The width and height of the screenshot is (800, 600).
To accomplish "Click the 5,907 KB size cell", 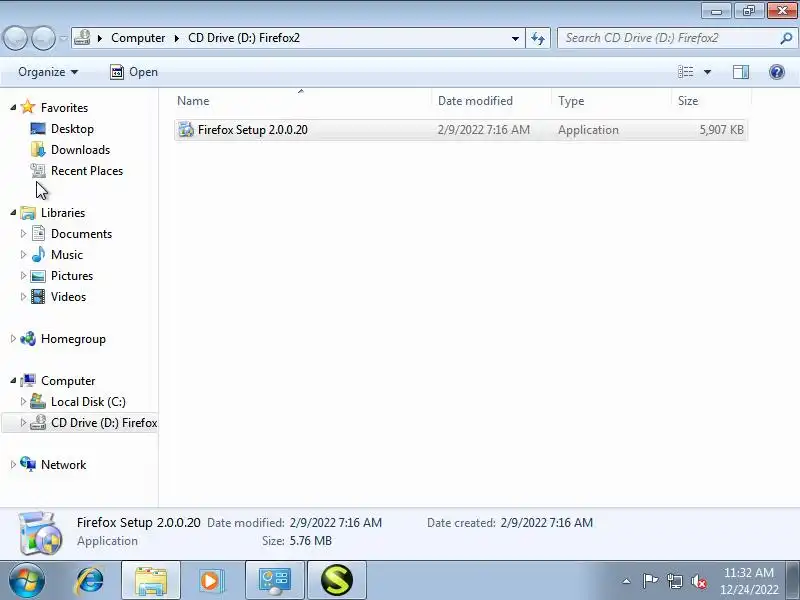I will pyautogui.click(x=721, y=130).
